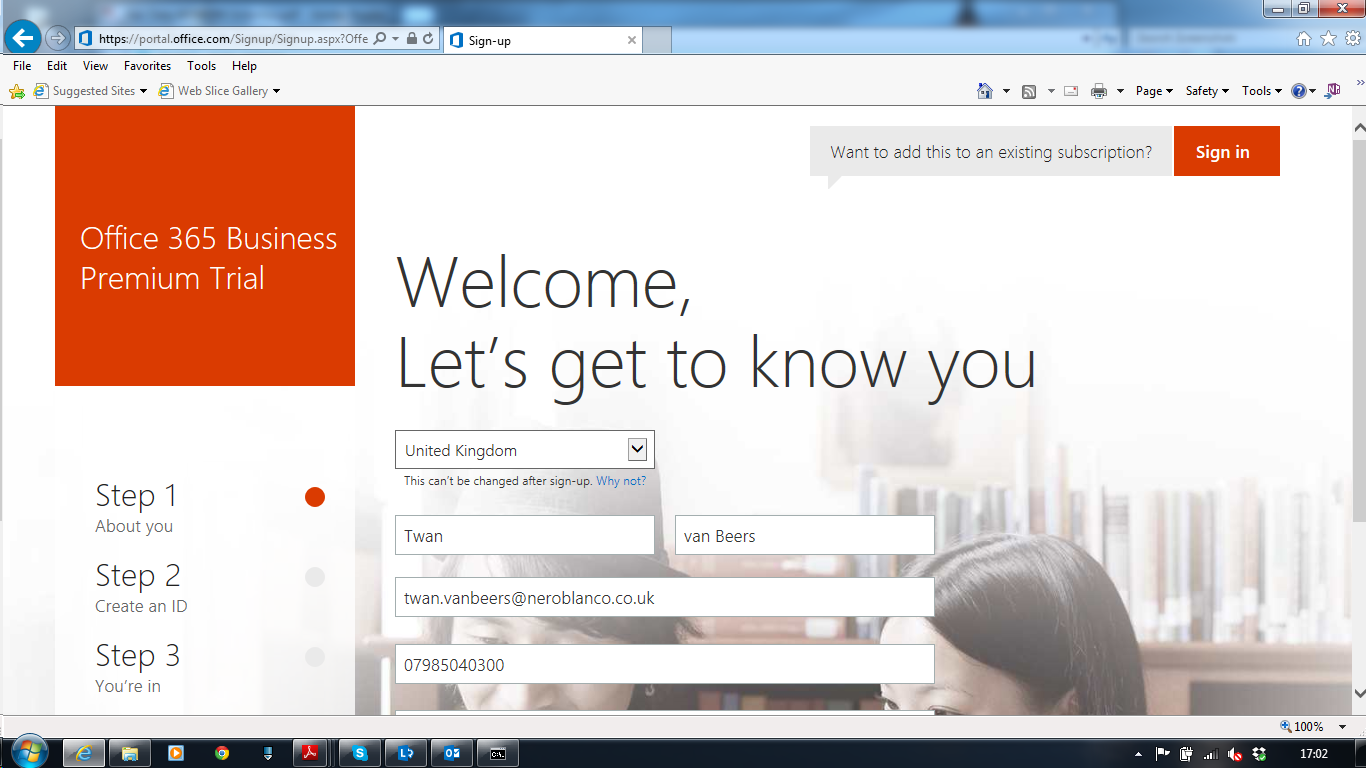Open the command bar Tools dropdown
The width and height of the screenshot is (1366, 768).
pos(1262,91)
